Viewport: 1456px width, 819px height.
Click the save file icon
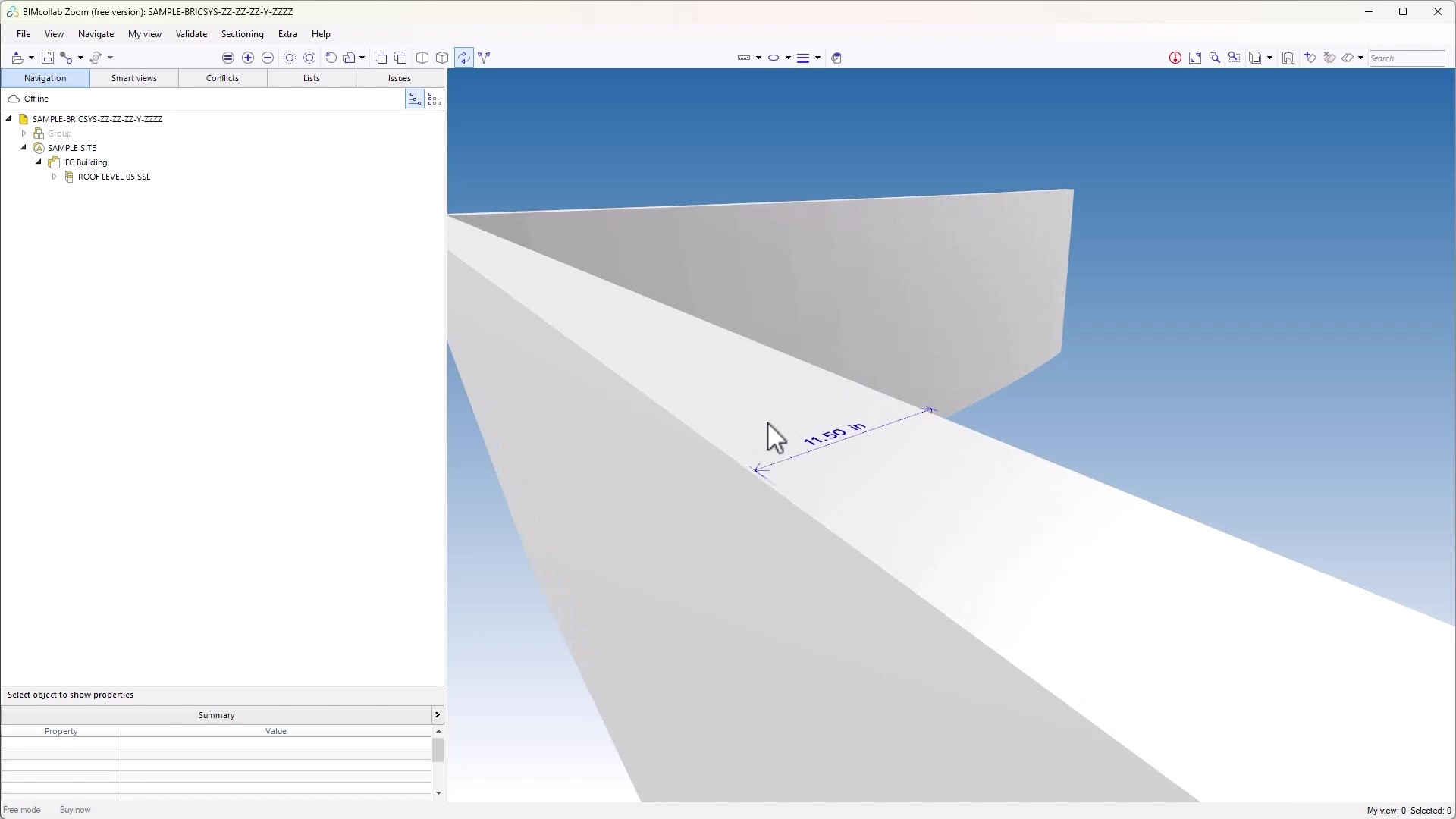(47, 58)
